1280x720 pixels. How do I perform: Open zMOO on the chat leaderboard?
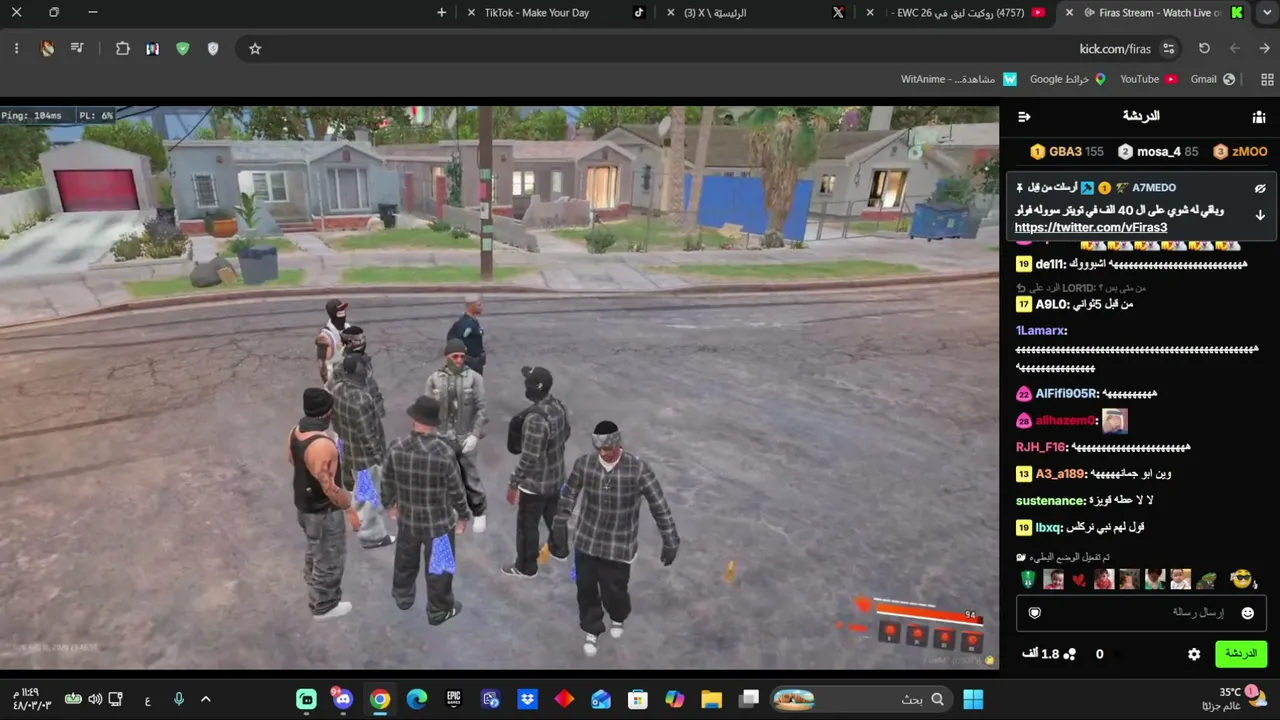point(1240,152)
